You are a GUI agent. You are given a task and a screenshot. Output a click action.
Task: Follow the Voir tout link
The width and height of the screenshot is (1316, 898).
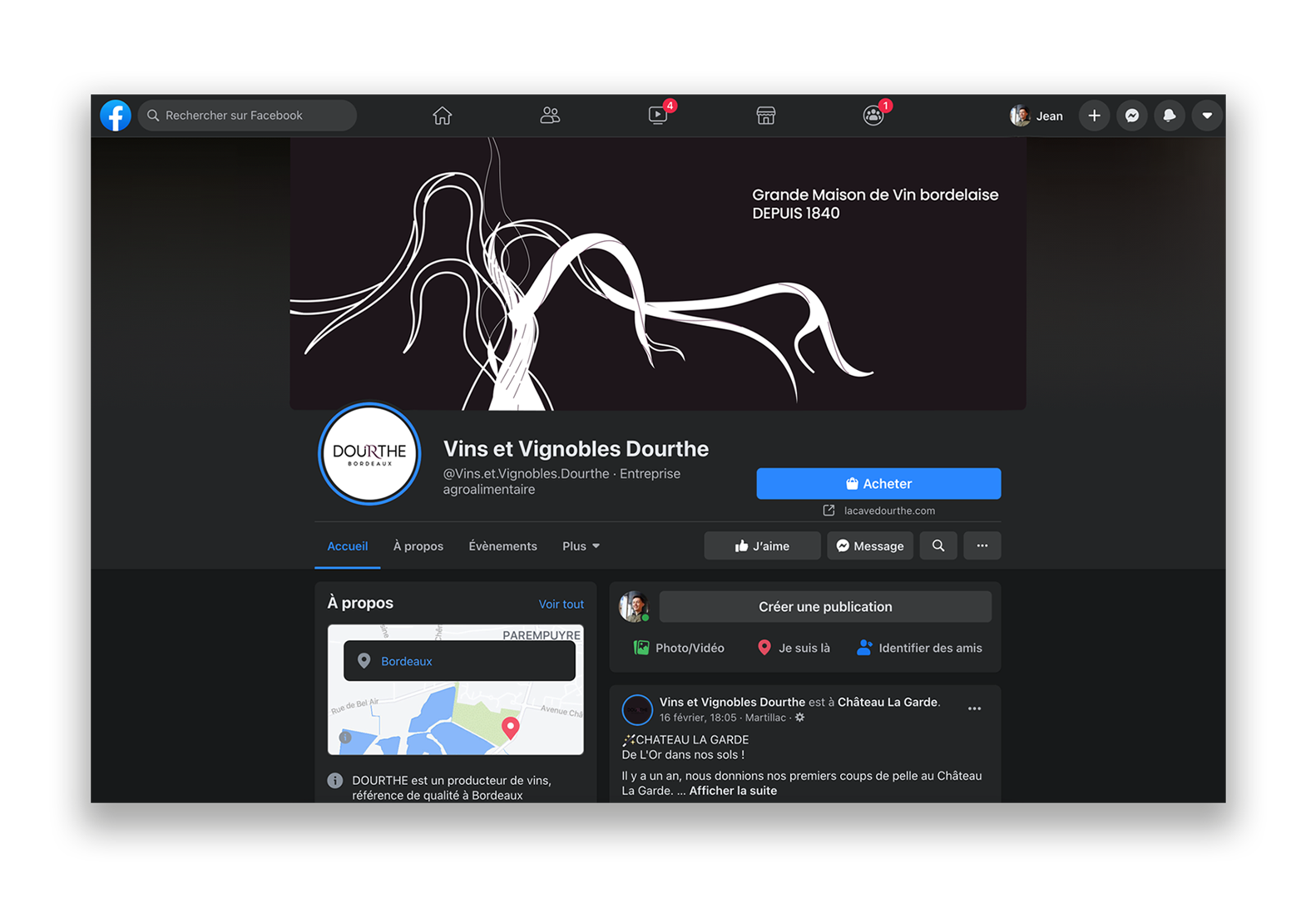[561, 604]
